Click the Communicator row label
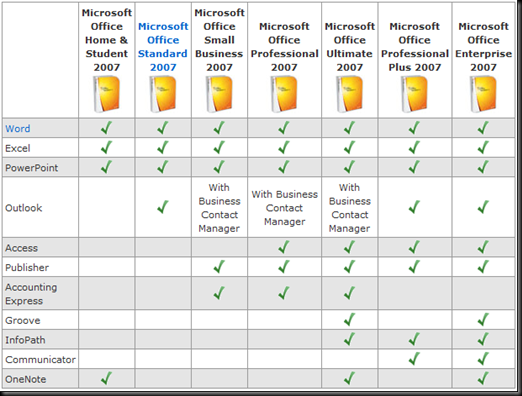Screen dimensions: 522x396 40,360
